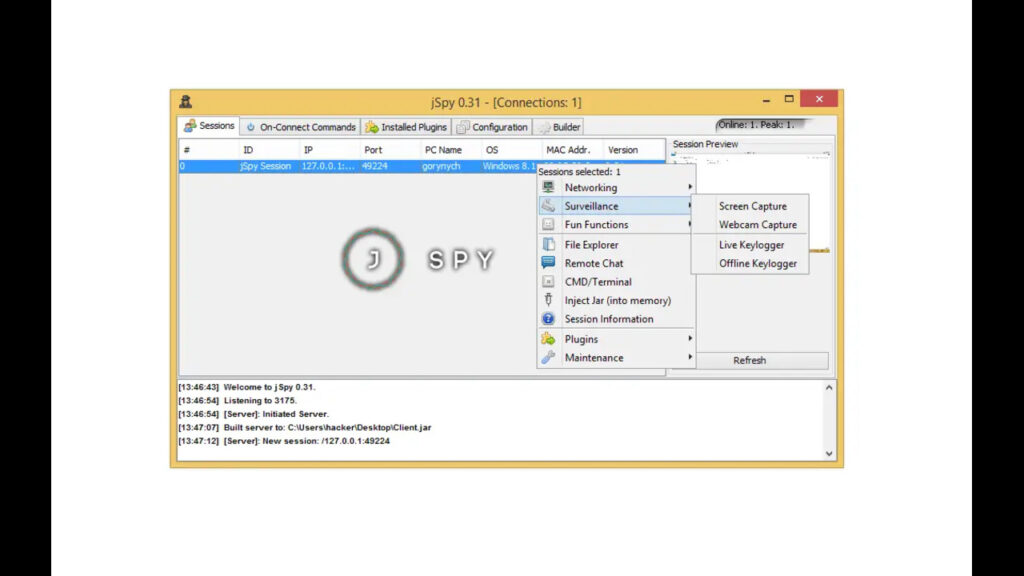Viewport: 1024px width, 576px height.
Task: Sort by the IP column header
Action: click(328, 150)
